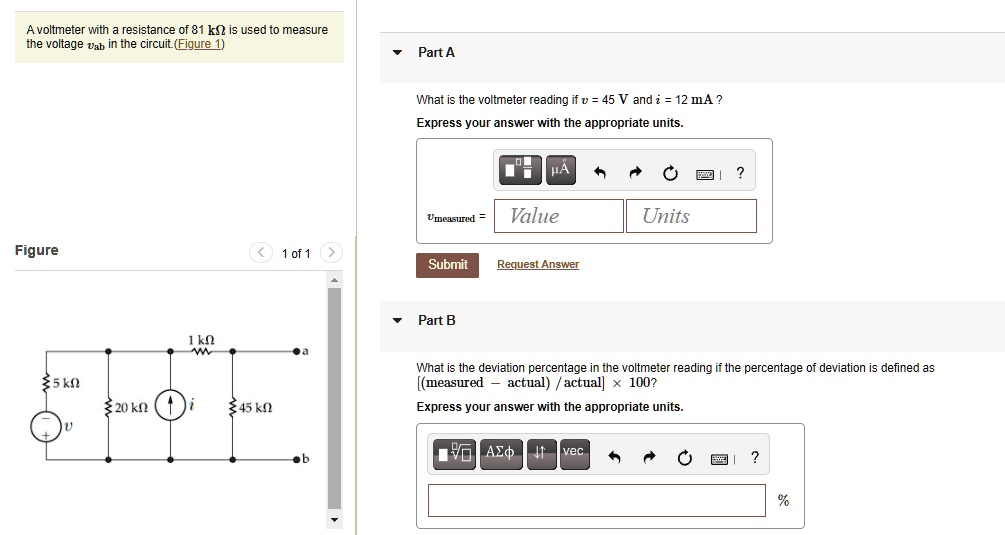Viewport: 1005px width, 535px height.
Task: Open the fraction templates tool in Part A
Action: coord(521,171)
